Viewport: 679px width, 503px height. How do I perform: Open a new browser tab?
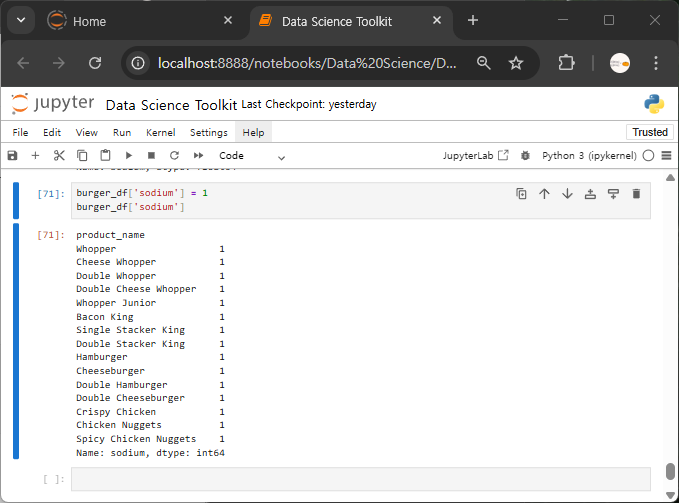473,20
